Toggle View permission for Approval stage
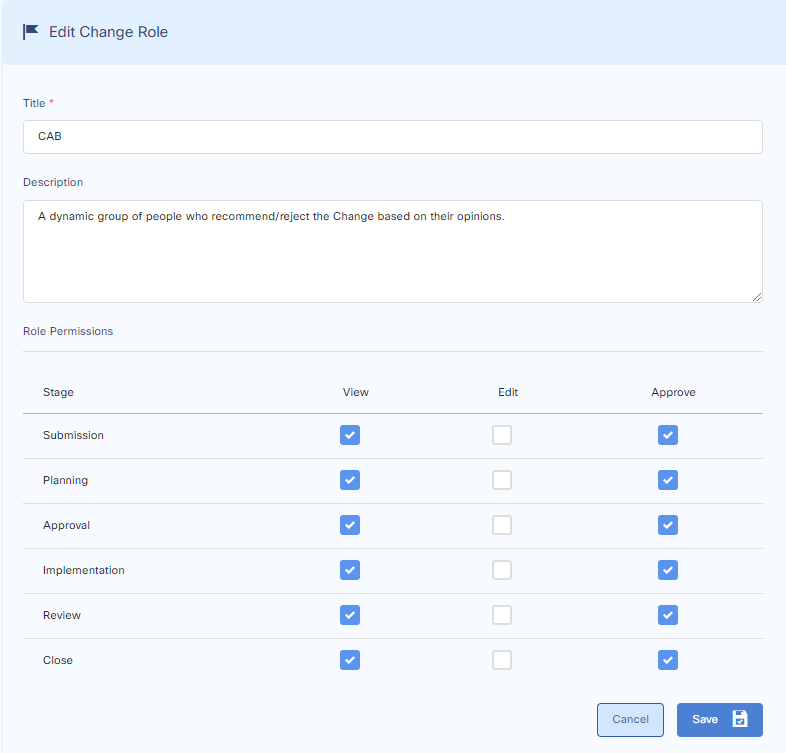This screenshot has width=786, height=753. pyautogui.click(x=349, y=525)
